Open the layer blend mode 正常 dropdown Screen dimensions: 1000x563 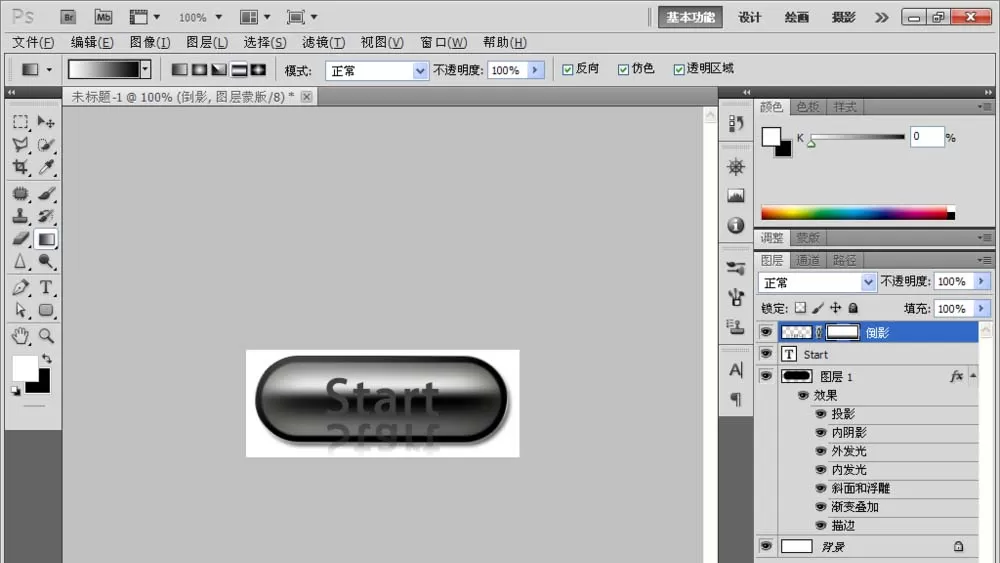[x=817, y=282]
